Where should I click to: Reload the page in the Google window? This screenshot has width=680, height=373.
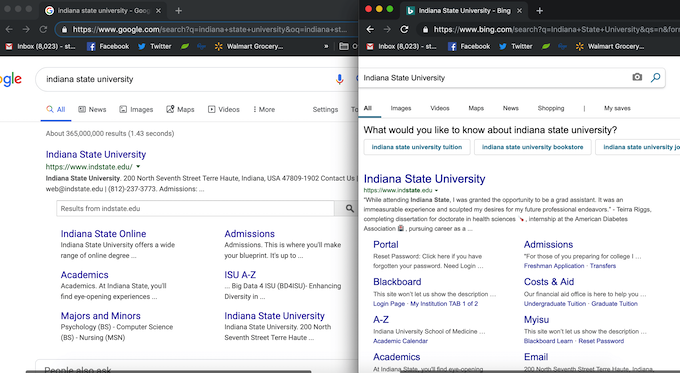pyautogui.click(x=43, y=29)
